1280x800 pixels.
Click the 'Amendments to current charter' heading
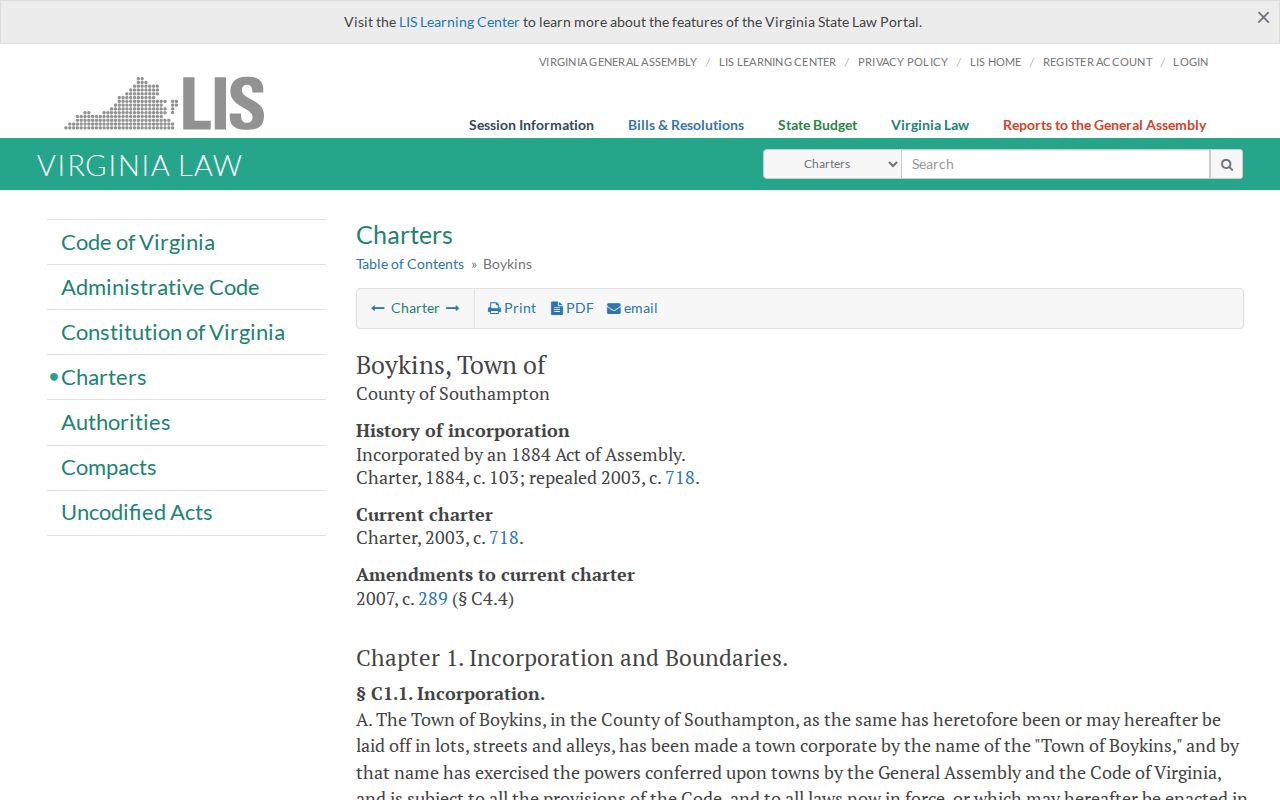pos(495,574)
